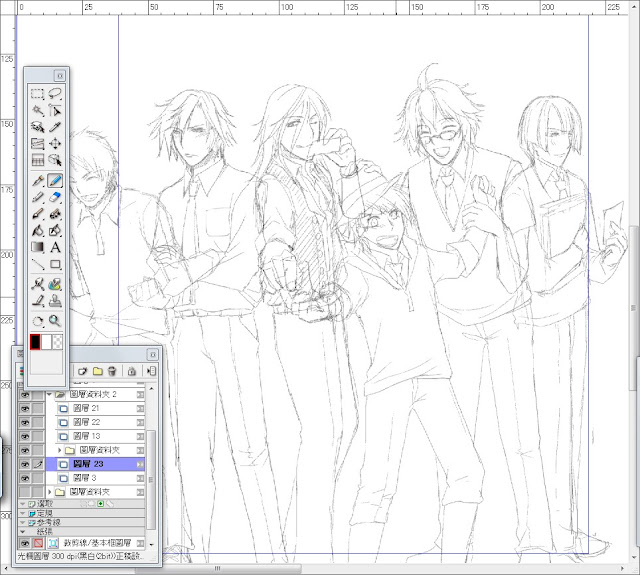
Task: Select the Zoom magnifier tool
Action: 55,321
